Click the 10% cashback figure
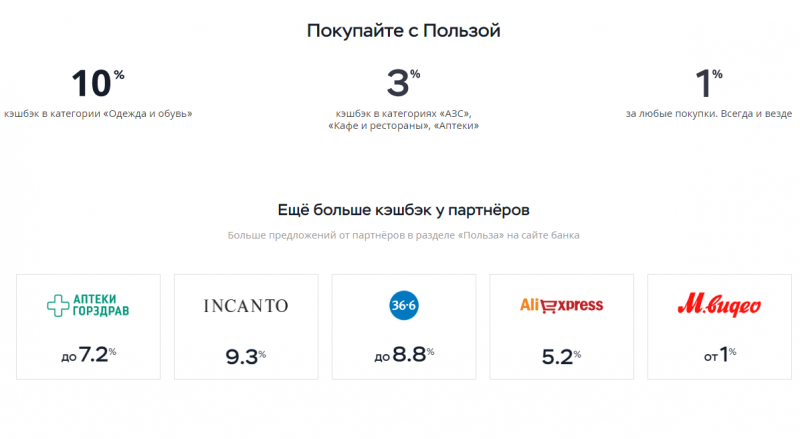 click(98, 83)
